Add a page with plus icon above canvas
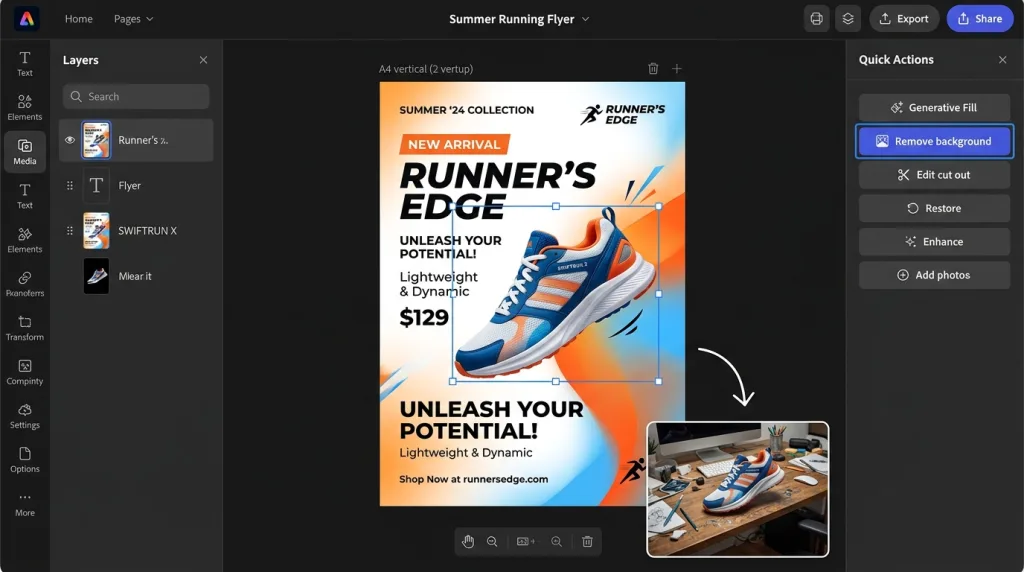1024x572 pixels. point(677,69)
